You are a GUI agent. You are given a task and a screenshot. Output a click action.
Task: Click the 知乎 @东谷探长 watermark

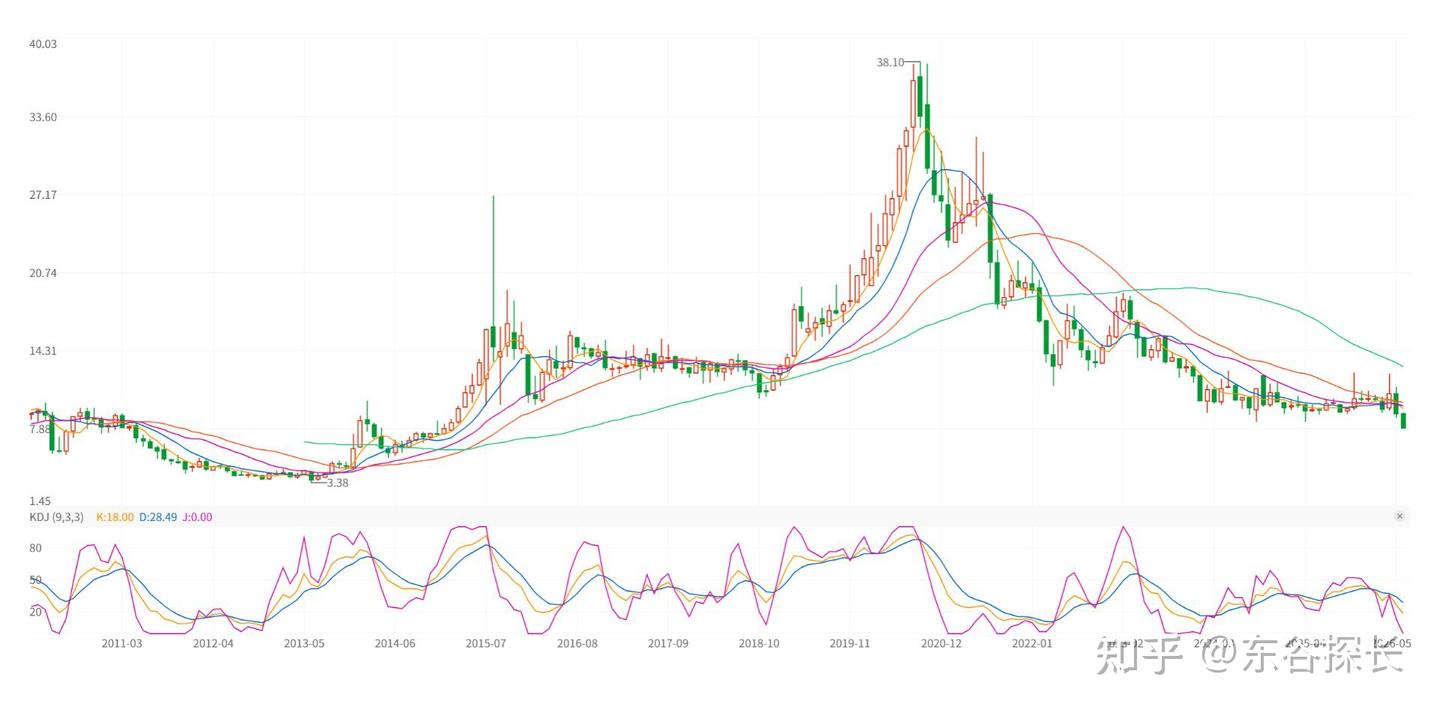[x=1250, y=655]
